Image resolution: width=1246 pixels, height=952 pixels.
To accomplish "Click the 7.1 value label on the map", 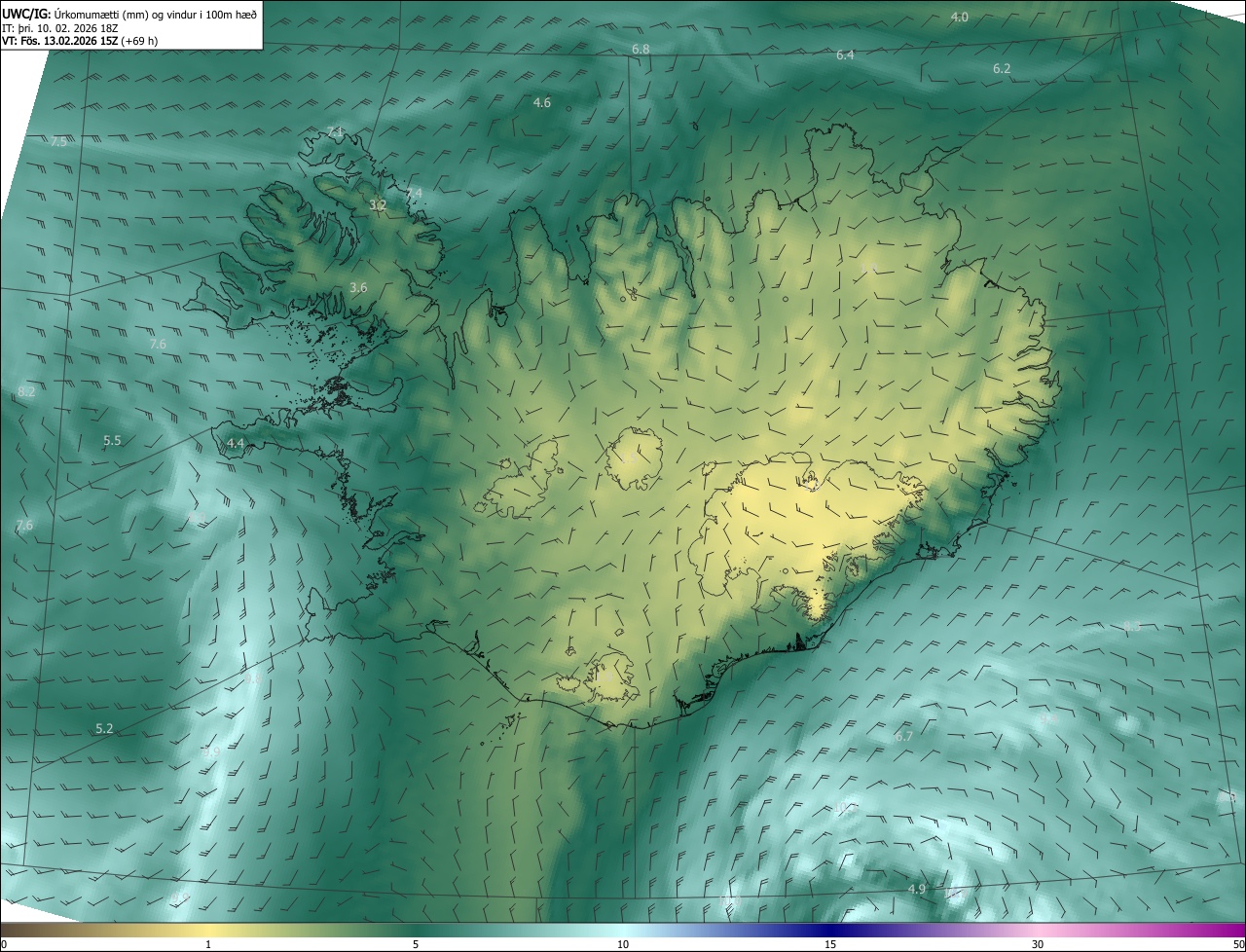I will click(335, 130).
